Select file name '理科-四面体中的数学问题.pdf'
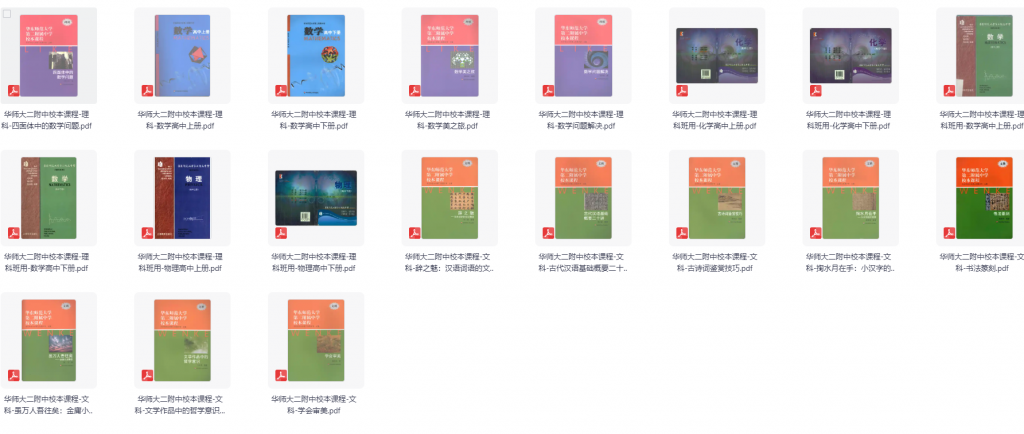1024x434 pixels. pyautogui.click(x=48, y=120)
